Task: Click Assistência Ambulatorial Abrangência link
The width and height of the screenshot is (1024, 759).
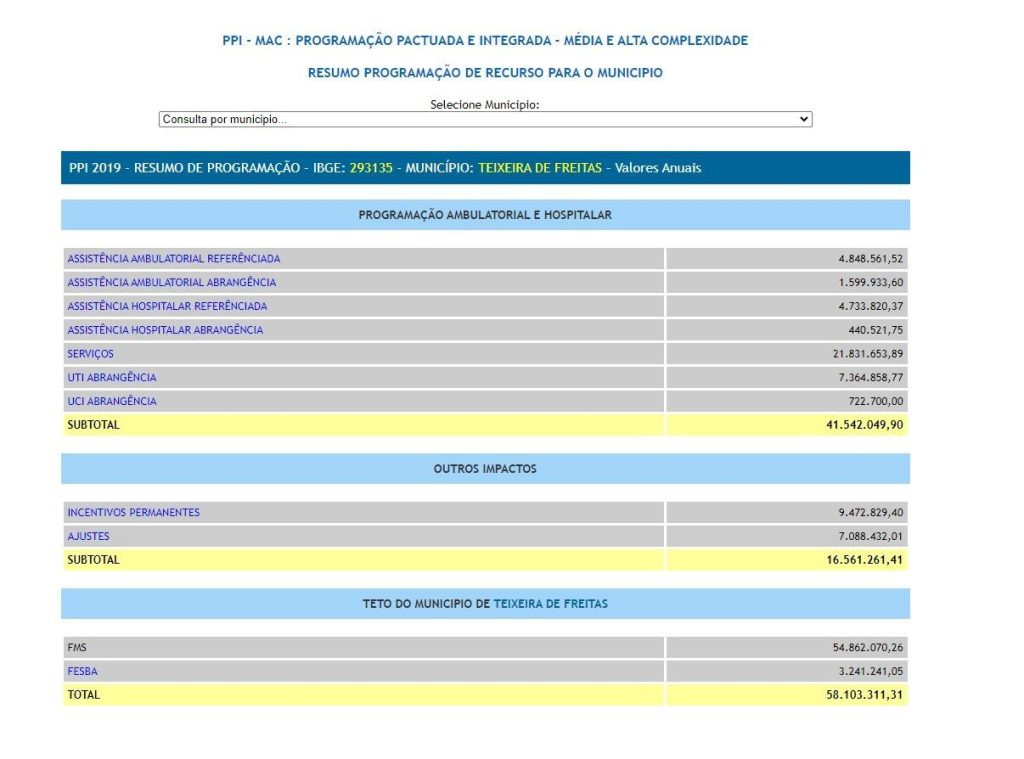Action: [171, 283]
